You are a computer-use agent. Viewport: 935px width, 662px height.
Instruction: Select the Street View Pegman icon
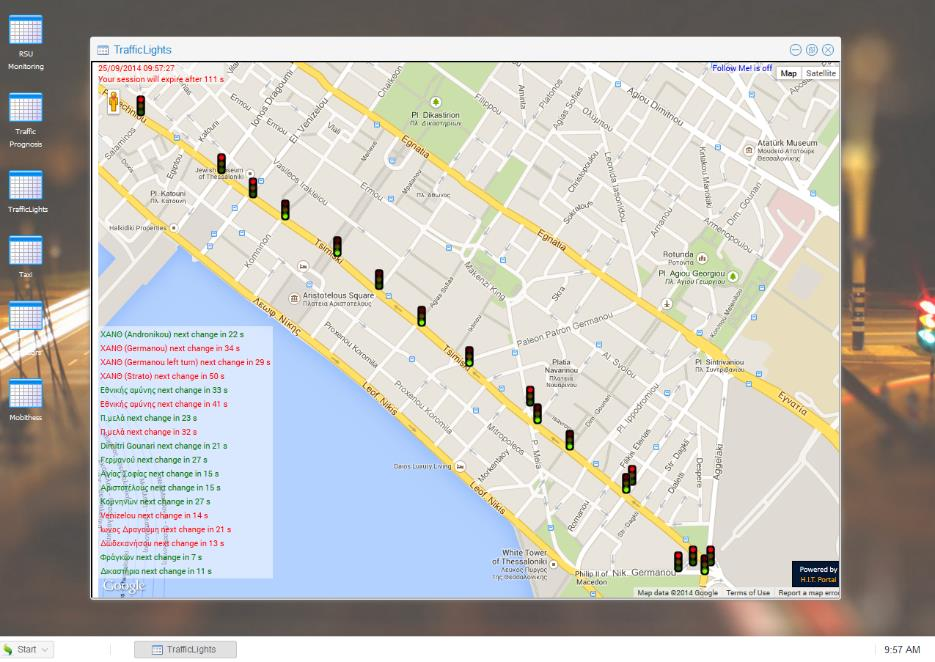(113, 101)
